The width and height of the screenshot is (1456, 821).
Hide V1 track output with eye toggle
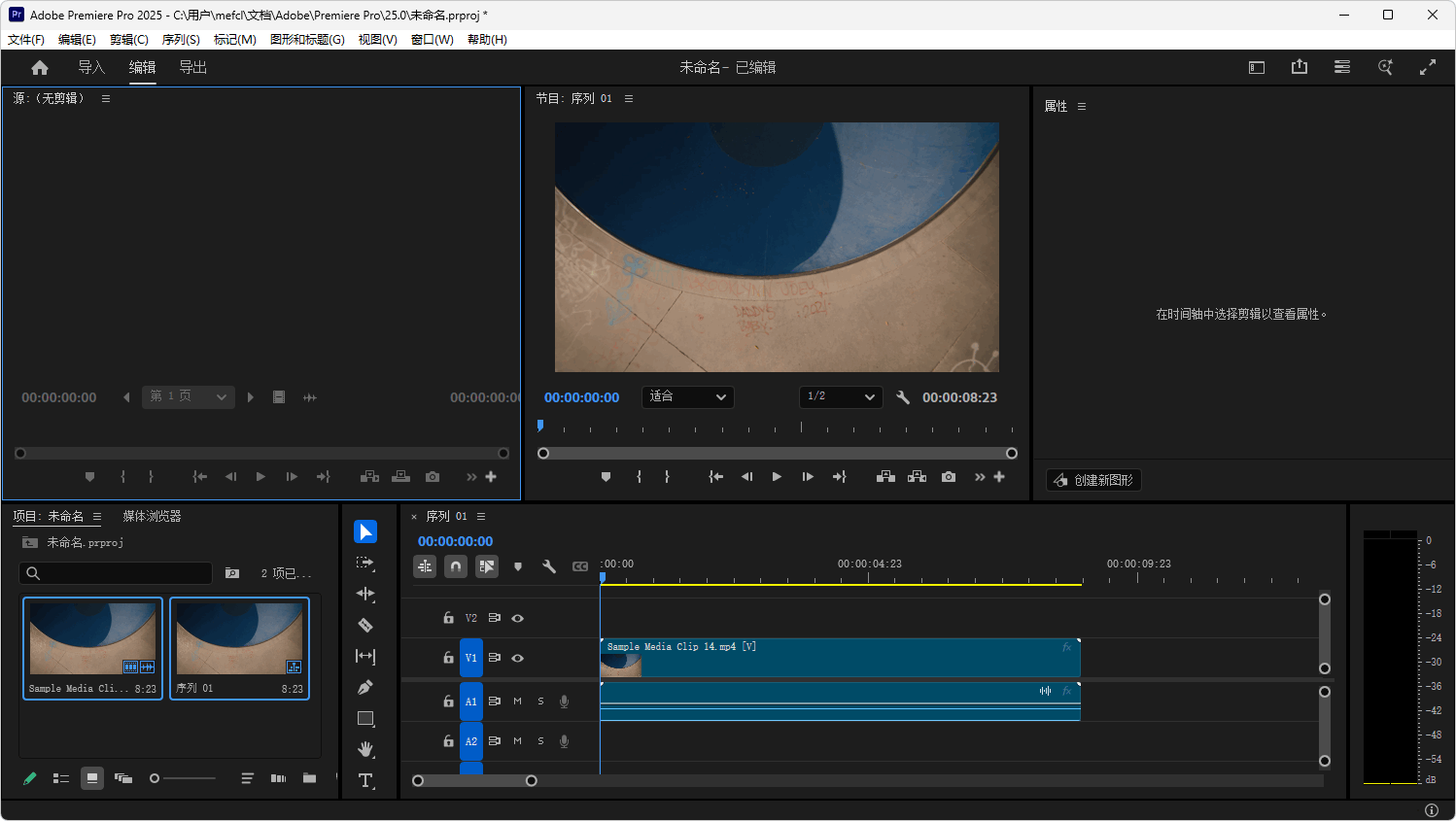(x=517, y=658)
